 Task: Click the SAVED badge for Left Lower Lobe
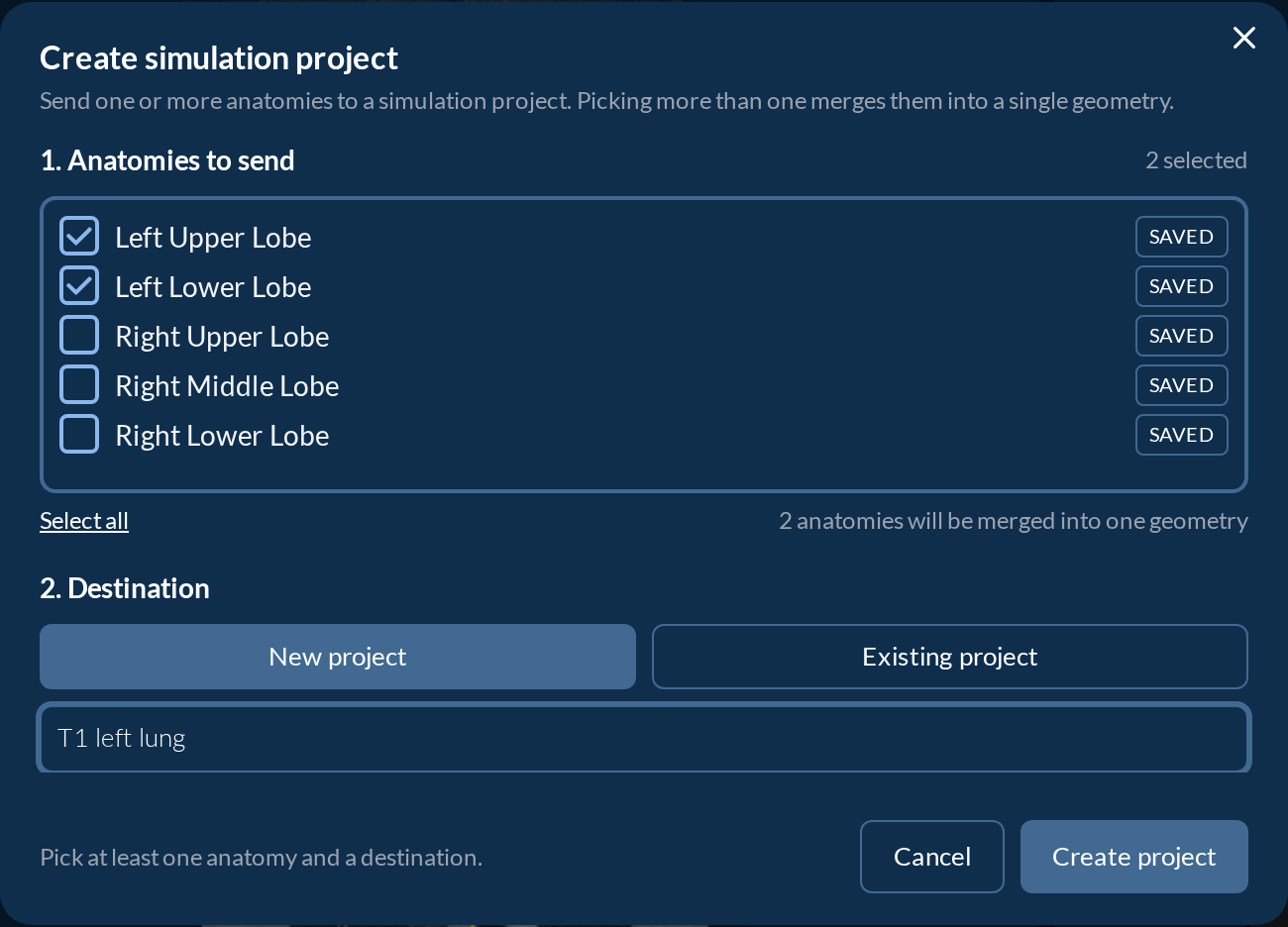pyautogui.click(x=1182, y=286)
